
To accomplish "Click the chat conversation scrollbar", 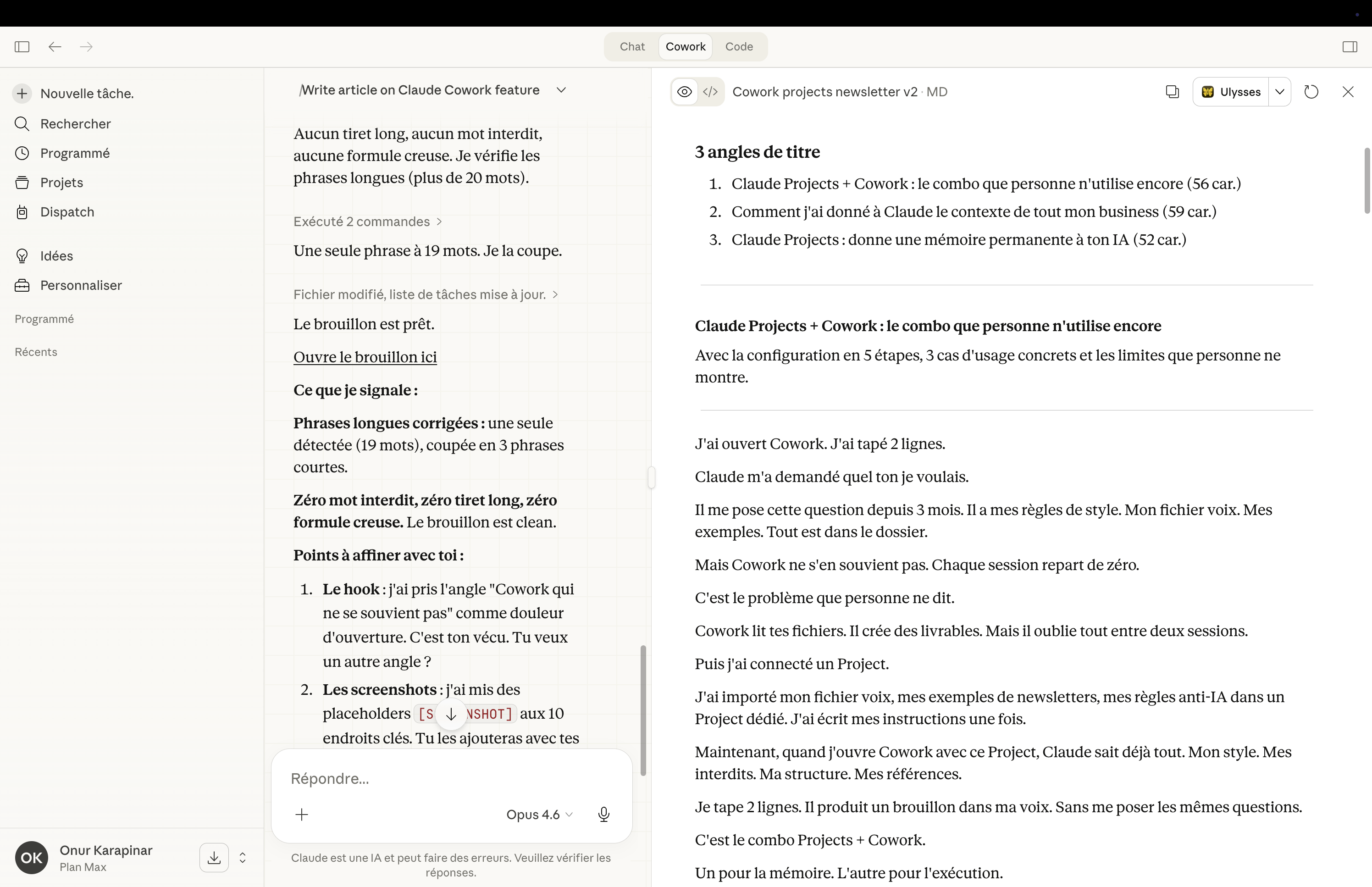I will tap(643, 710).
